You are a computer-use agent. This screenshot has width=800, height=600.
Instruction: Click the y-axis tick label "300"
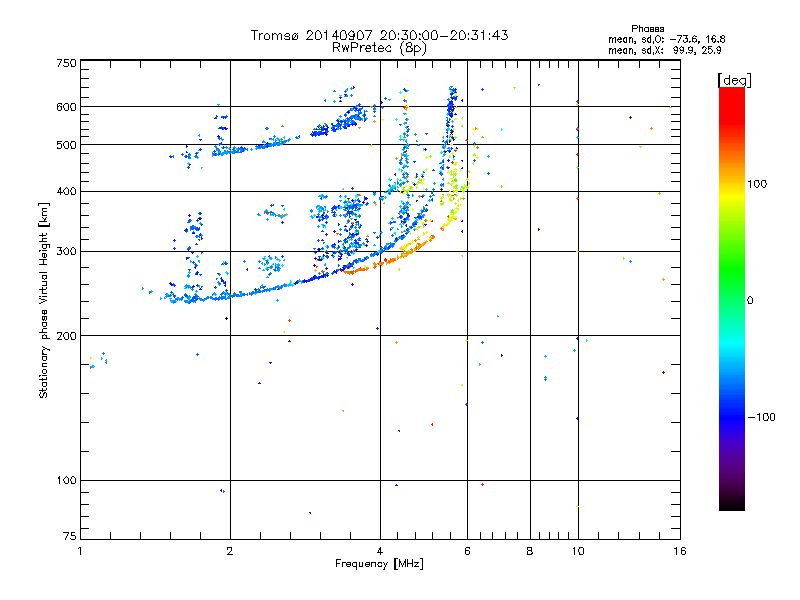click(x=66, y=252)
